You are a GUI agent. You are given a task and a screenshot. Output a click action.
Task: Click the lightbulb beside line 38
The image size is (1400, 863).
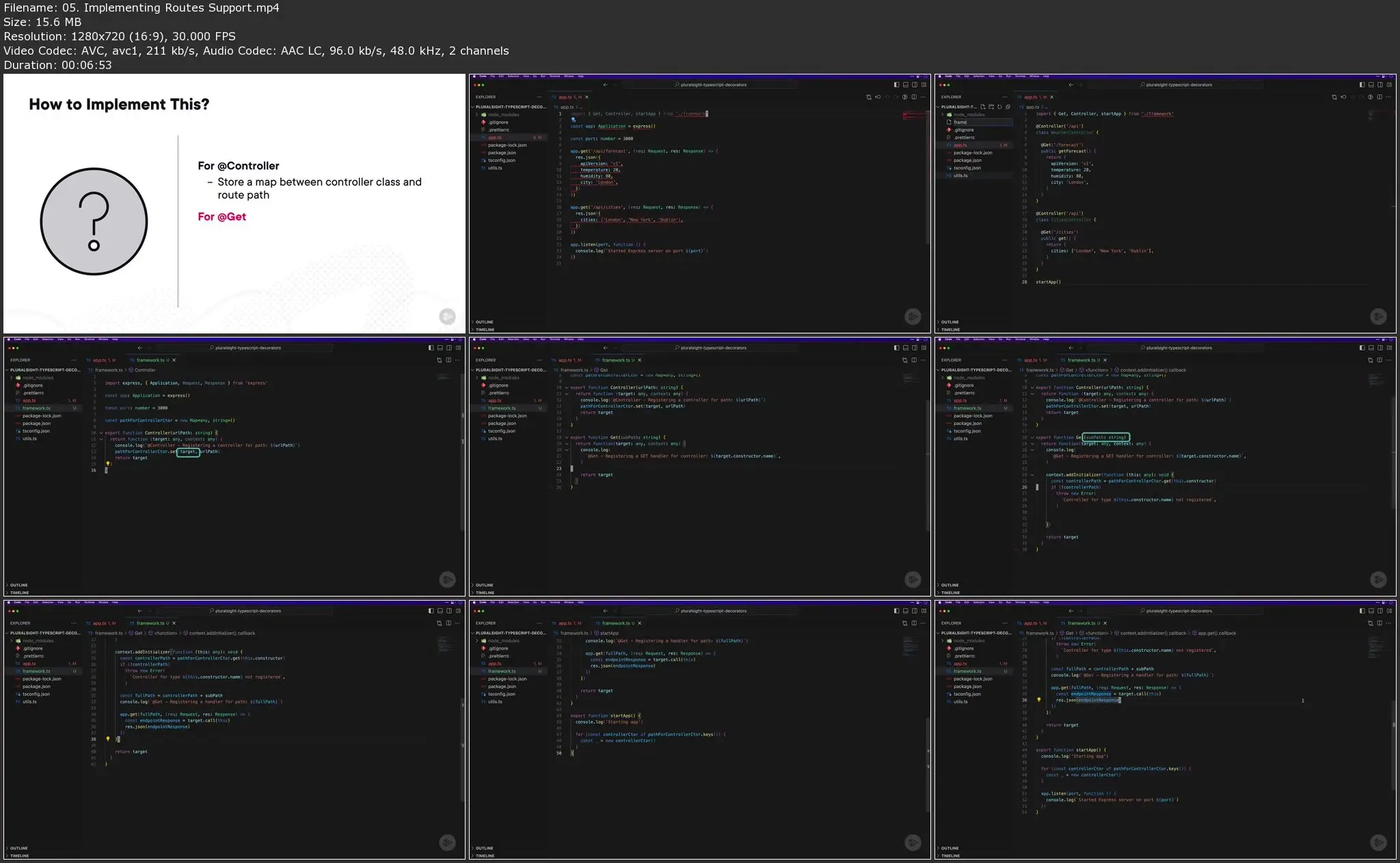(108, 739)
